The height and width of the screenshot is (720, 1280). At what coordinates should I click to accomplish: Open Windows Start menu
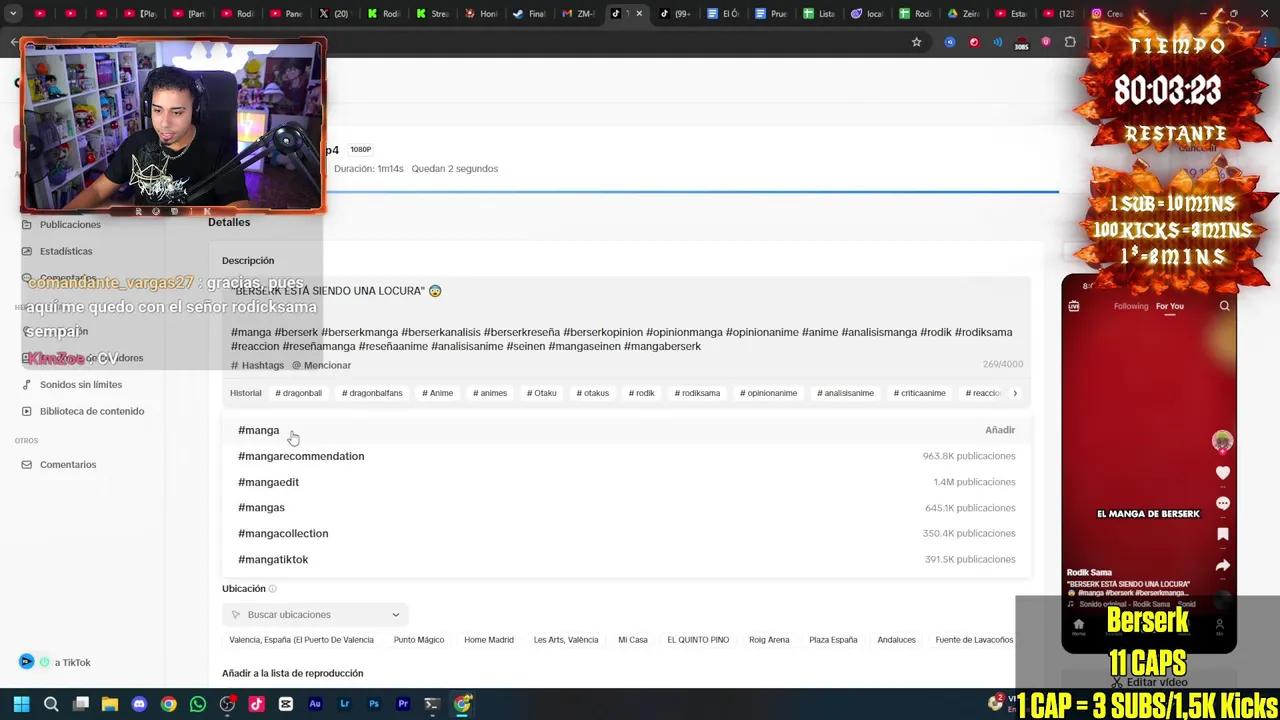click(x=21, y=704)
